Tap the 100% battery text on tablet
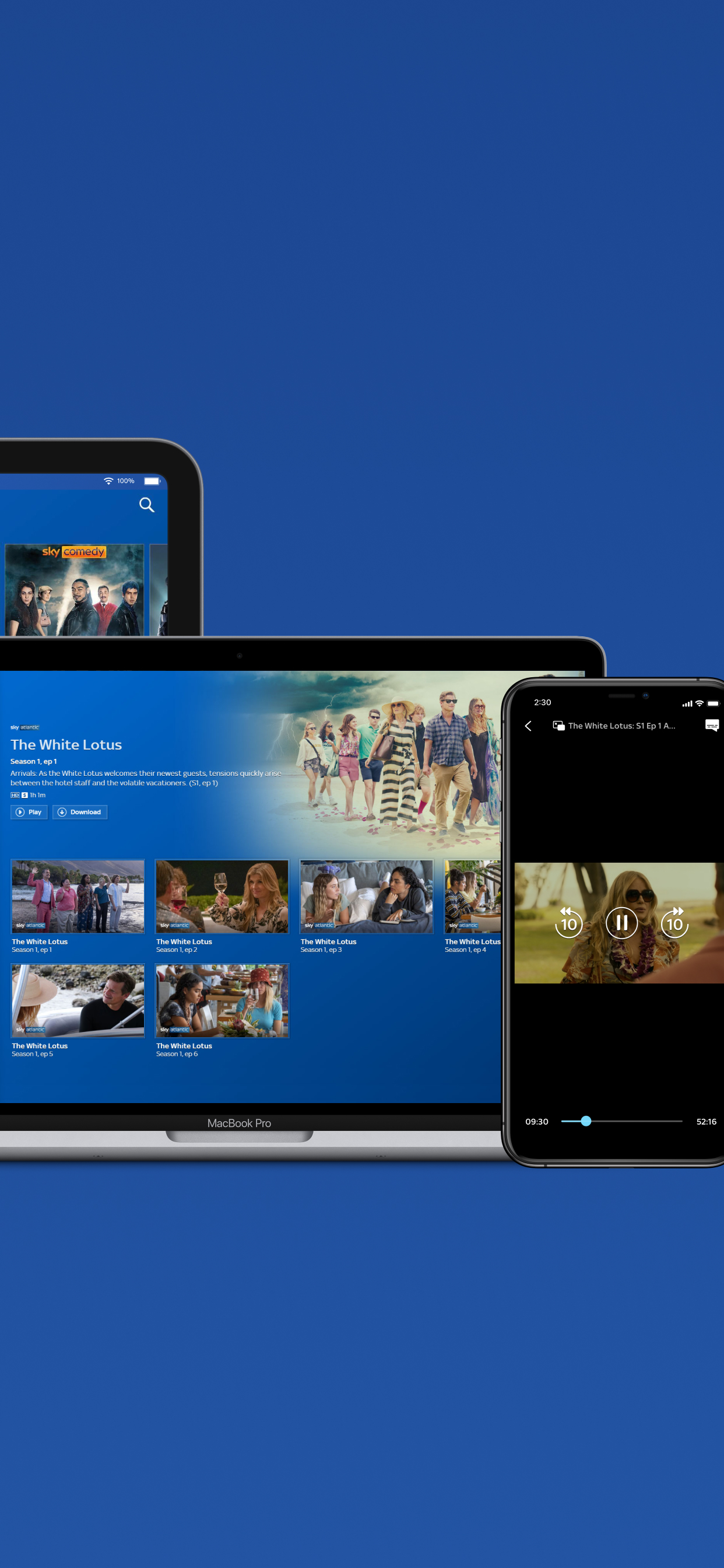The height and width of the screenshot is (1568, 724). 125,481
